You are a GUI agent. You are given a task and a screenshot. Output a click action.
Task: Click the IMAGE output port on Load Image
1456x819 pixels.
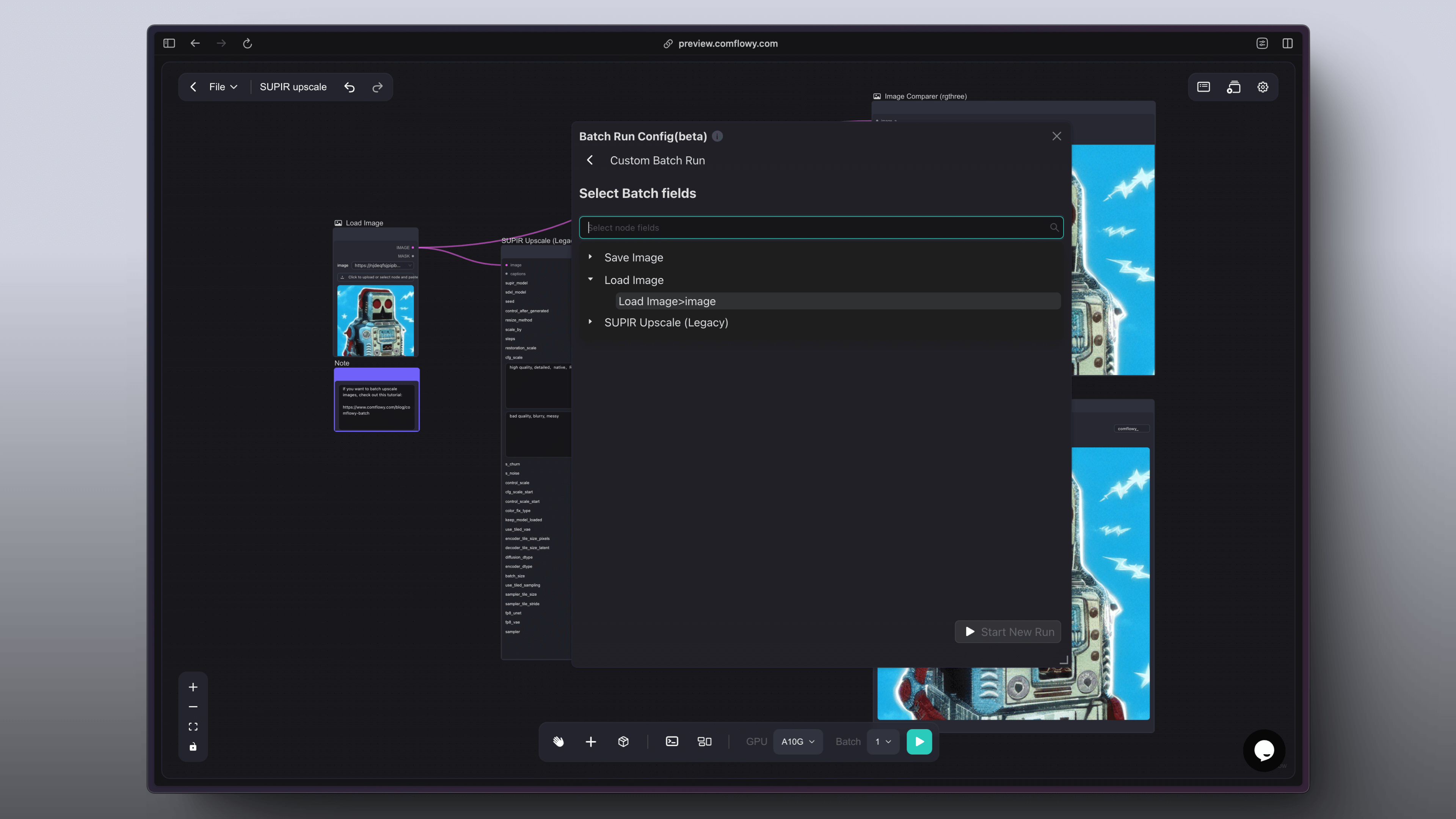point(413,248)
